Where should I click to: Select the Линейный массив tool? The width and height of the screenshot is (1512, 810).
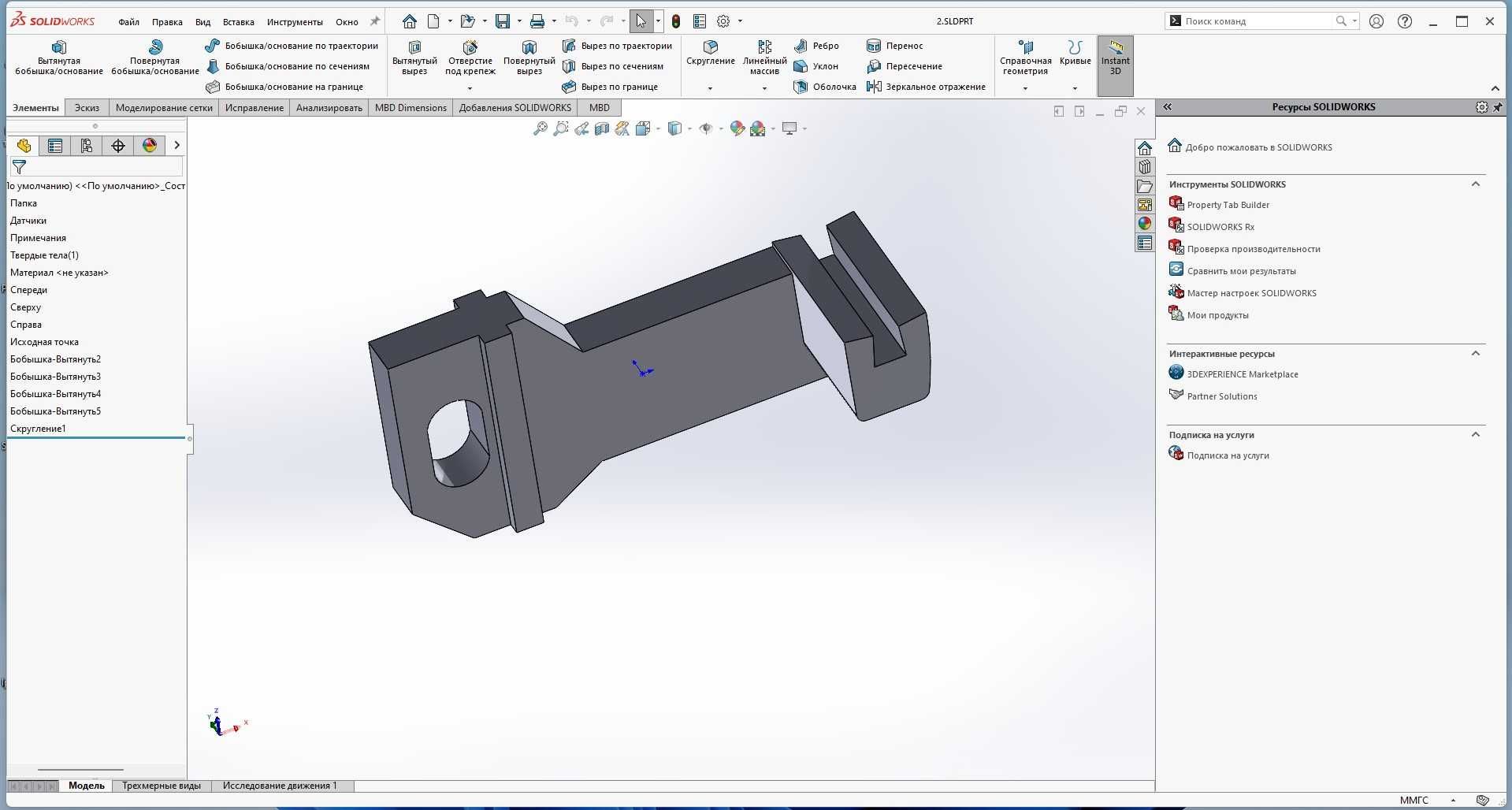764,58
